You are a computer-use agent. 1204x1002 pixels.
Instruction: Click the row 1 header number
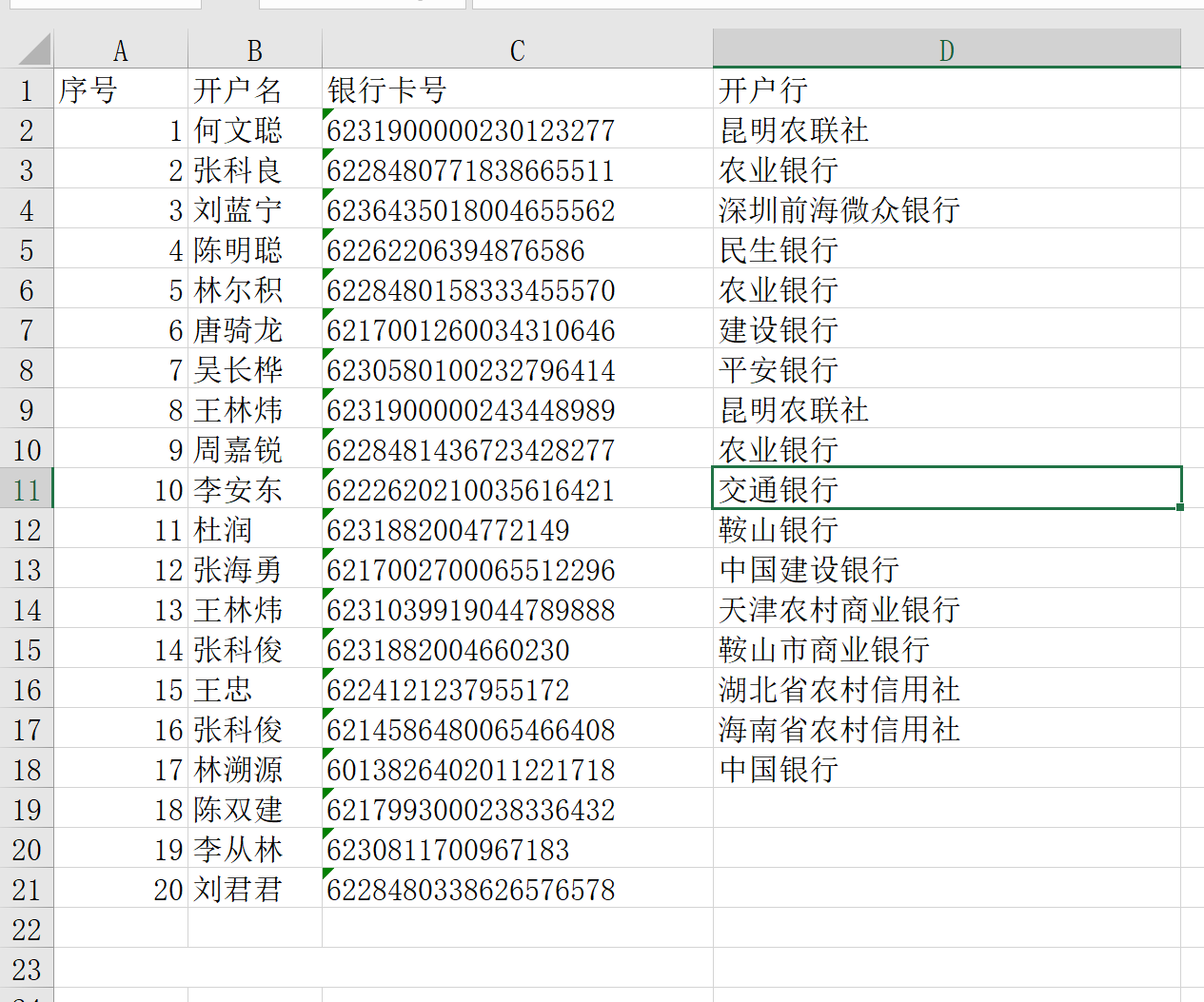27,90
